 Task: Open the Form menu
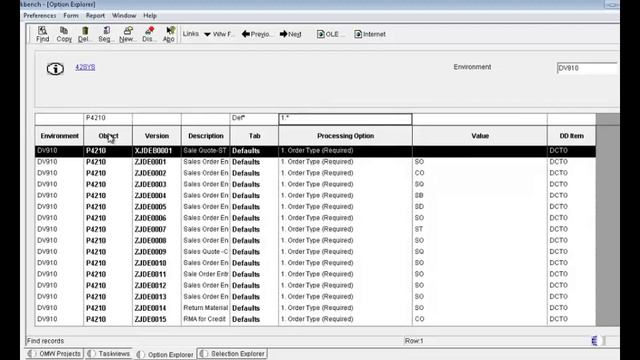[71, 16]
